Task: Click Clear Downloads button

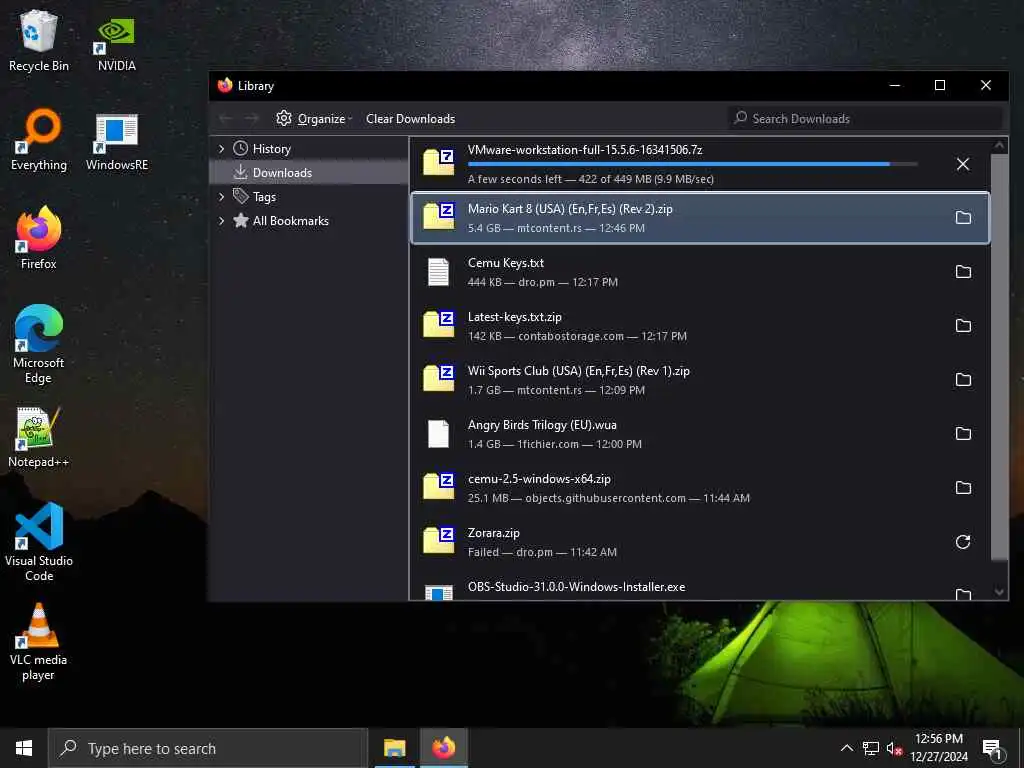Action: coord(410,119)
